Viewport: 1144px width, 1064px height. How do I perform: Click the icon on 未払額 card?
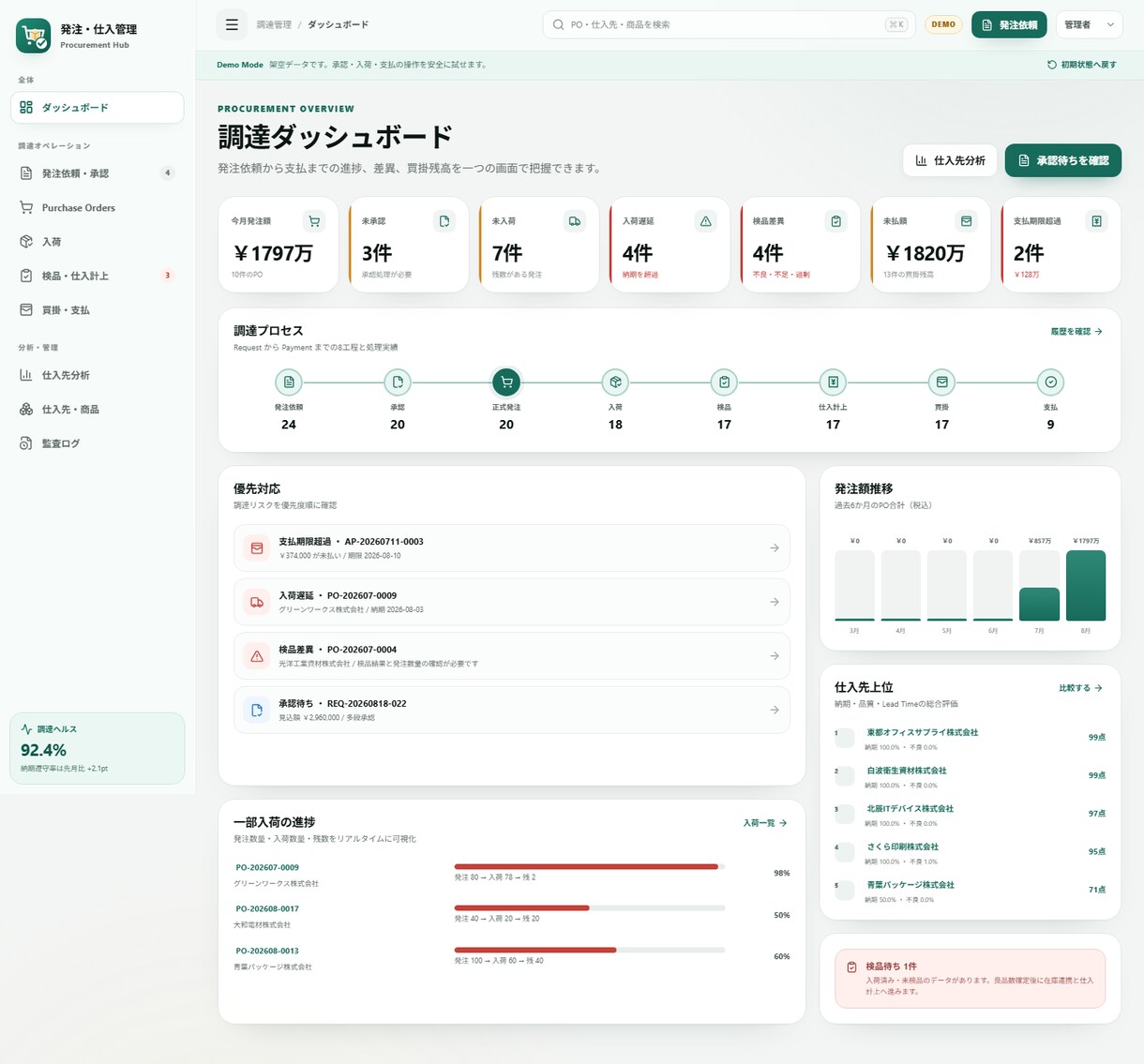coord(966,221)
